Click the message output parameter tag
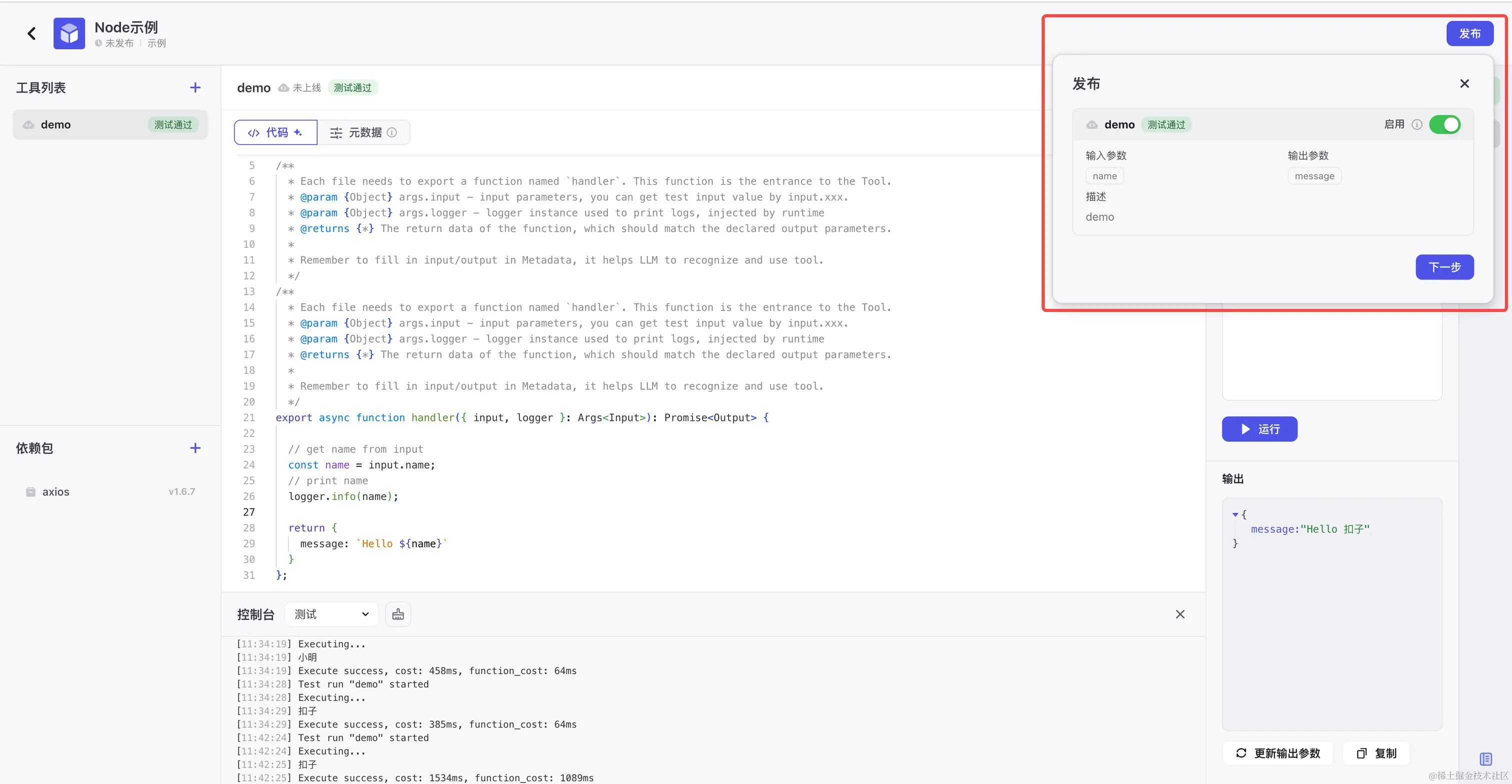Screen dimensions: 1512x784 coord(1314,176)
